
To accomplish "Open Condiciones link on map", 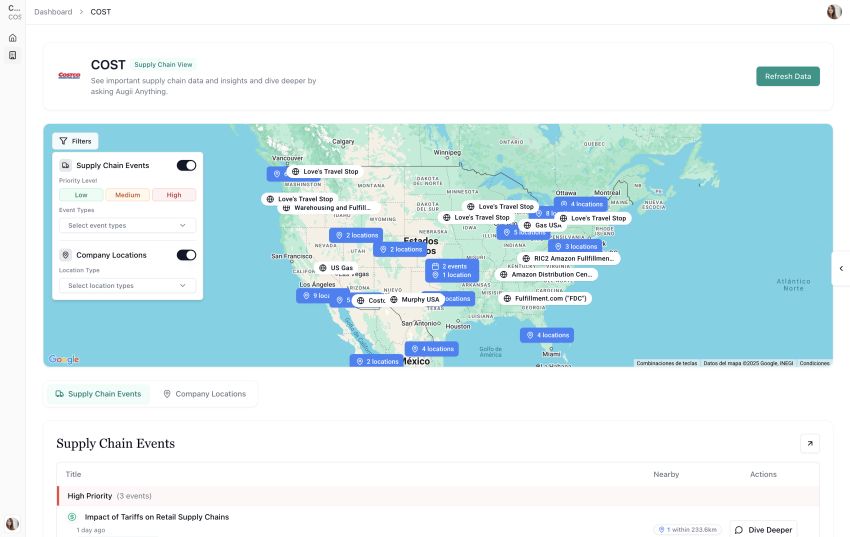I will tap(814, 363).
